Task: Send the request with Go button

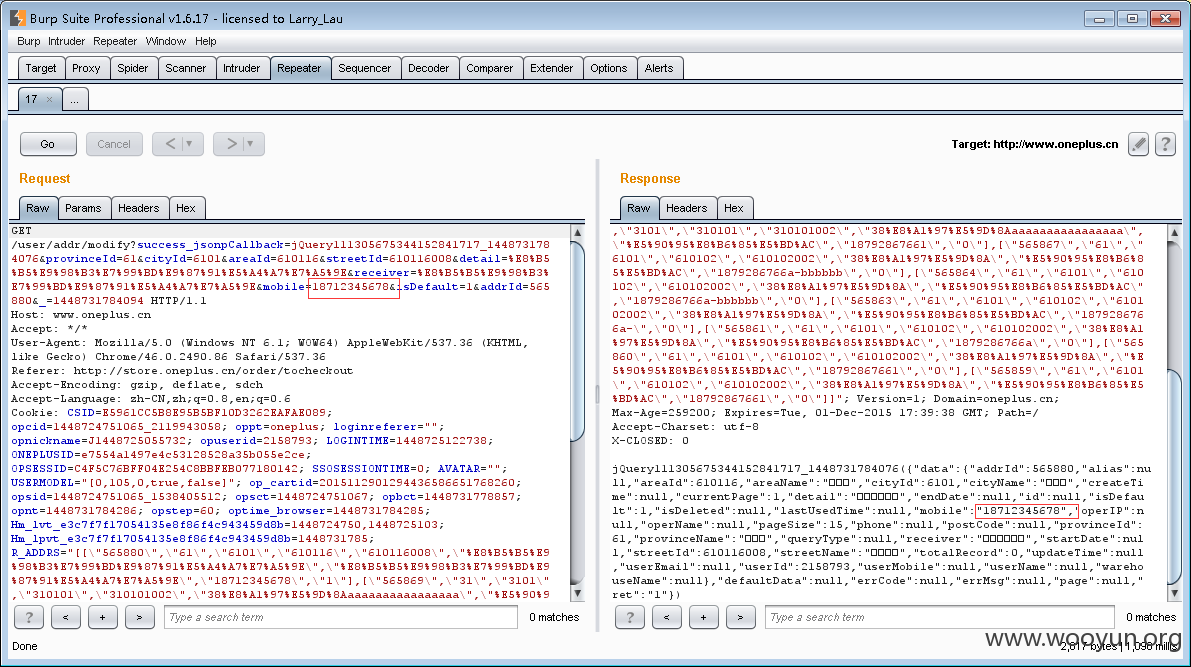Action: pyautogui.click(x=48, y=144)
